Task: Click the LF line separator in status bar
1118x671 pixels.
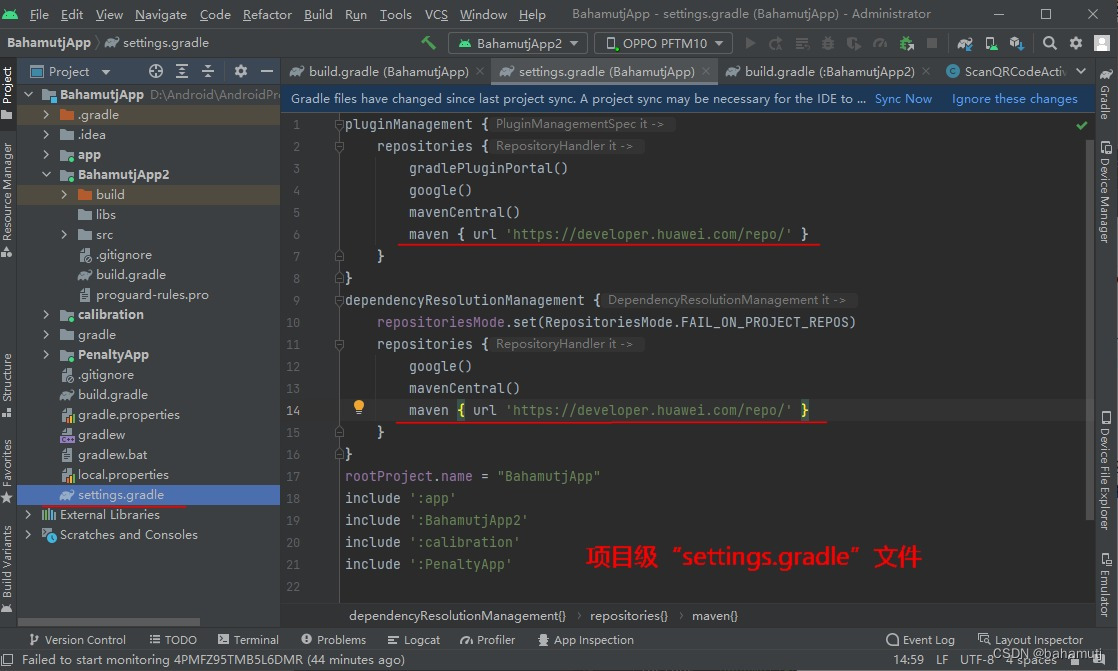Action: [x=942, y=660]
